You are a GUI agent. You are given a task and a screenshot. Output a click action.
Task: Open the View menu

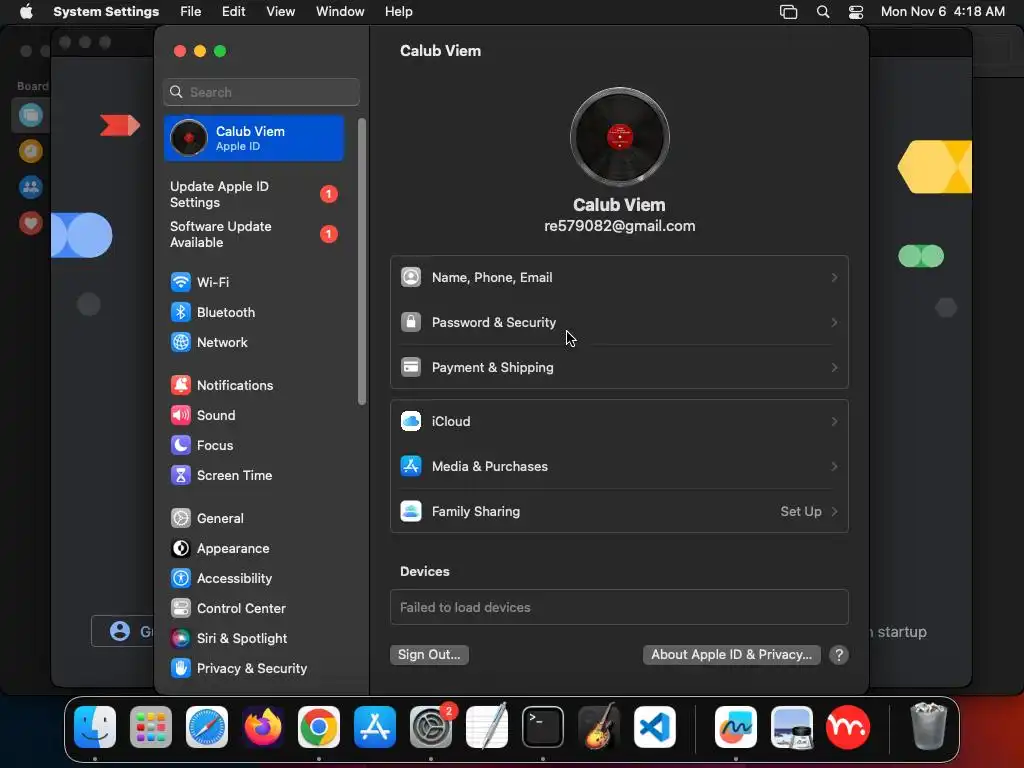280,12
